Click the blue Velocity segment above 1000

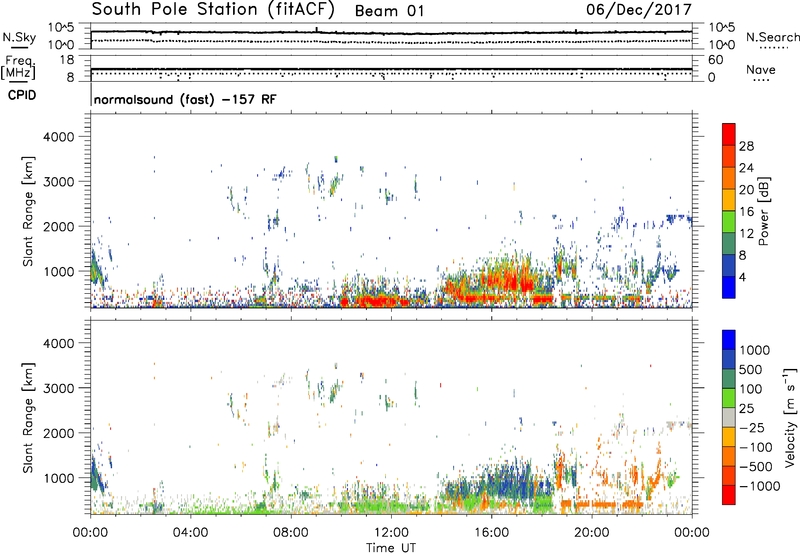[729, 340]
